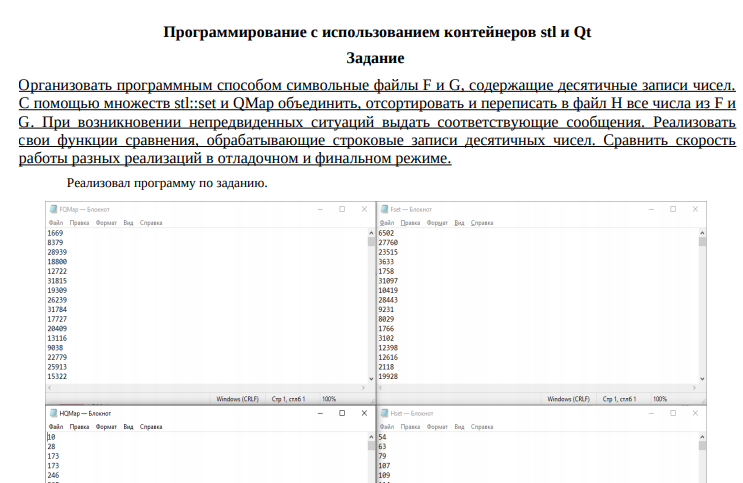The image size is (743, 483).
Task: Open Файл menu in FQMap Notepad
Action: click(x=55, y=223)
